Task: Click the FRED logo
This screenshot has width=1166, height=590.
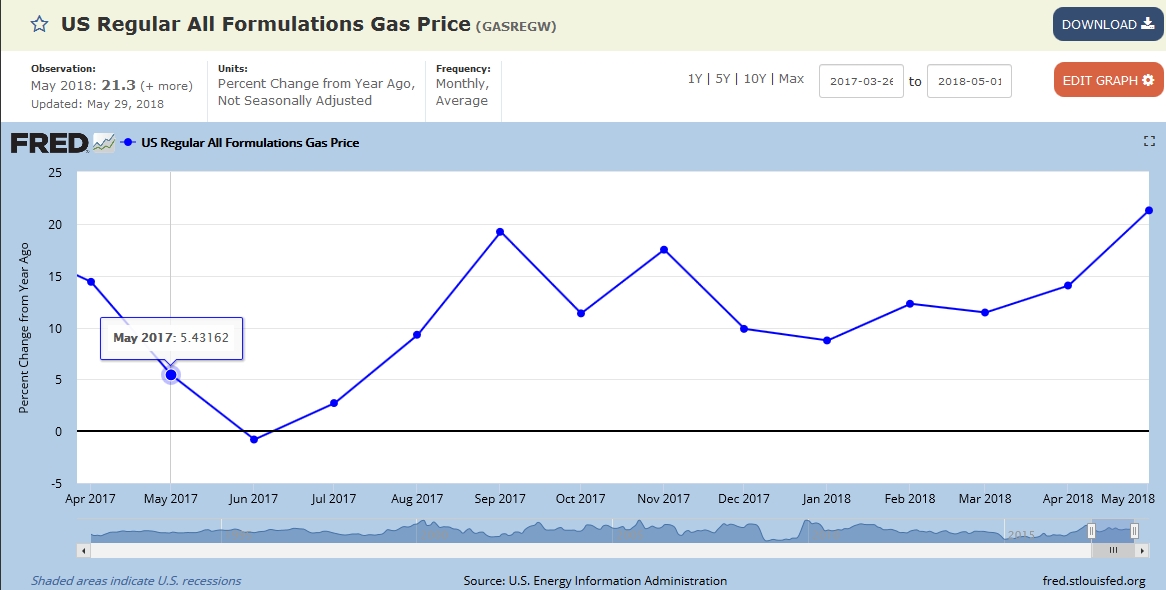Action: pos(49,143)
